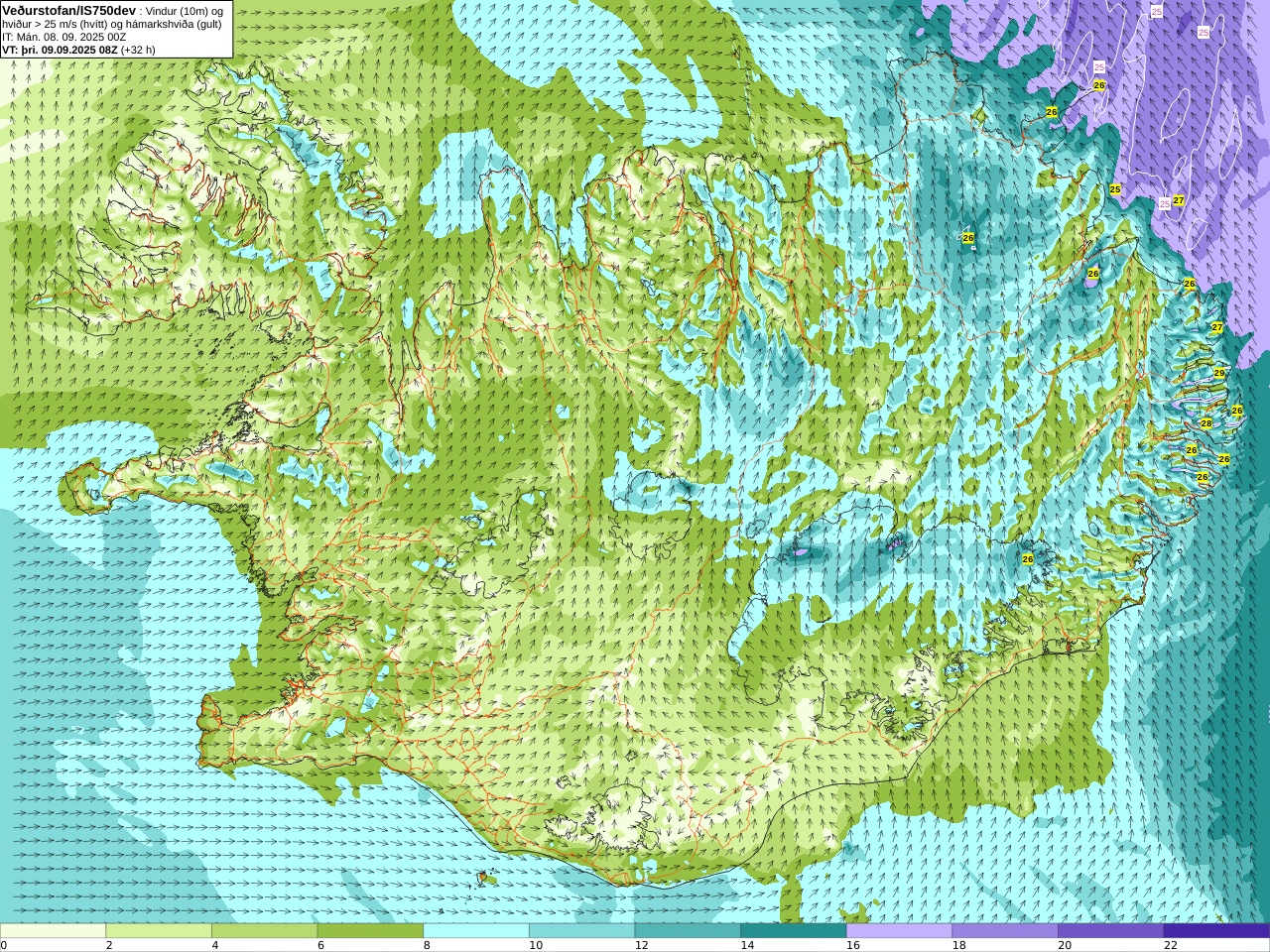Click the number 0 on the color scale

coord(4,945)
